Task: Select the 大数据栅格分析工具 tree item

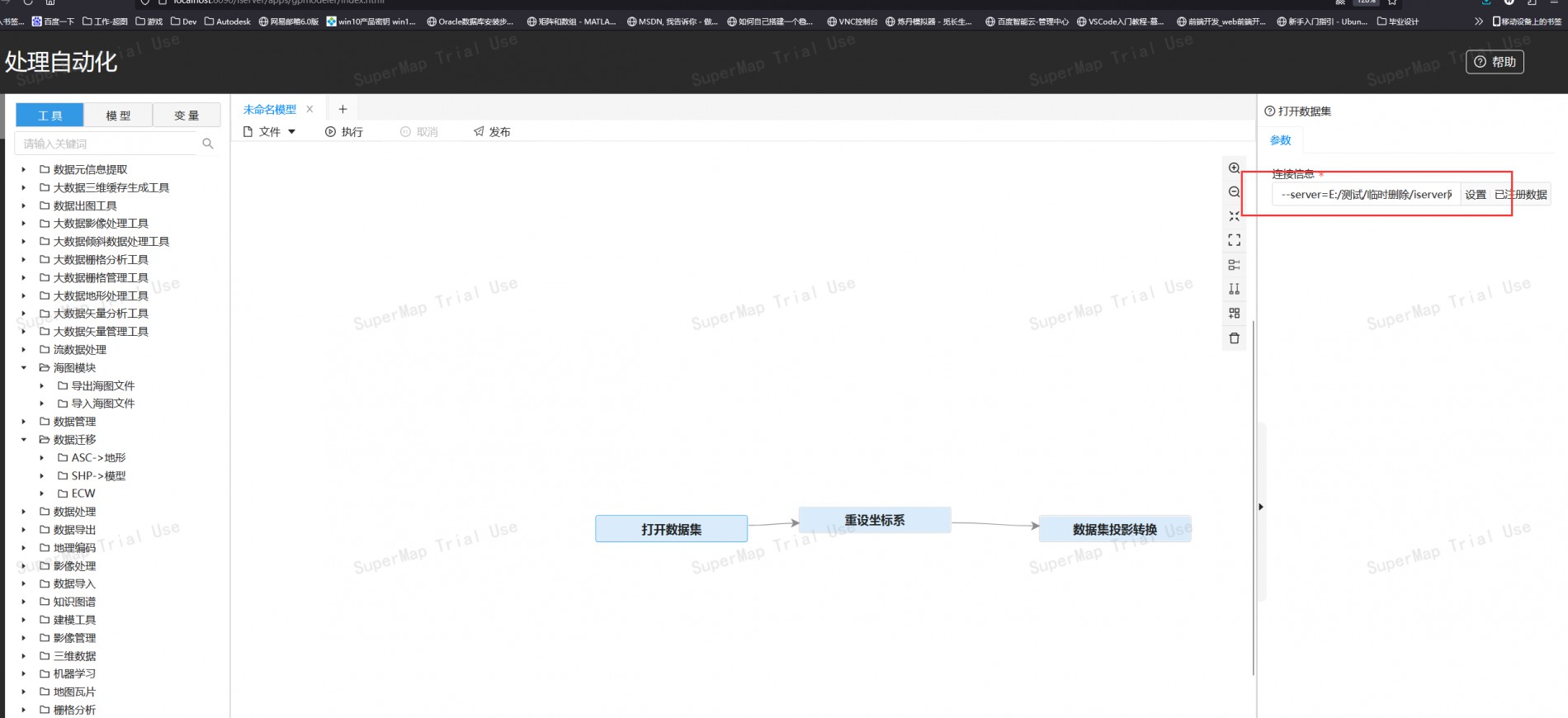Action: 101,260
